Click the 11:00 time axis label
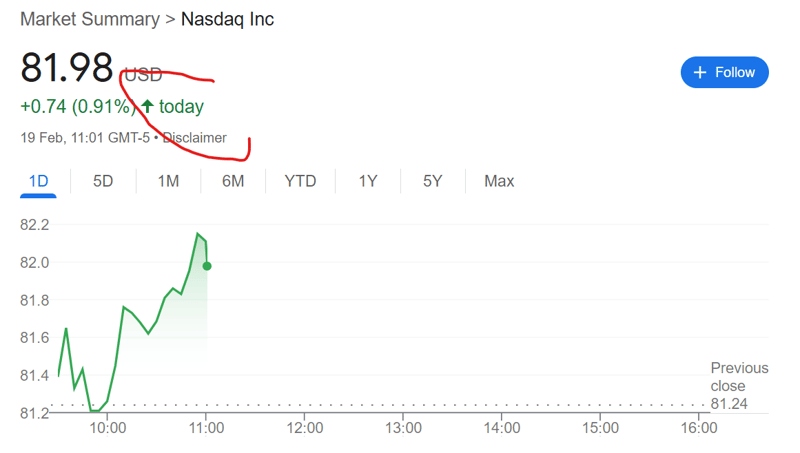800x453 pixels. 205,428
